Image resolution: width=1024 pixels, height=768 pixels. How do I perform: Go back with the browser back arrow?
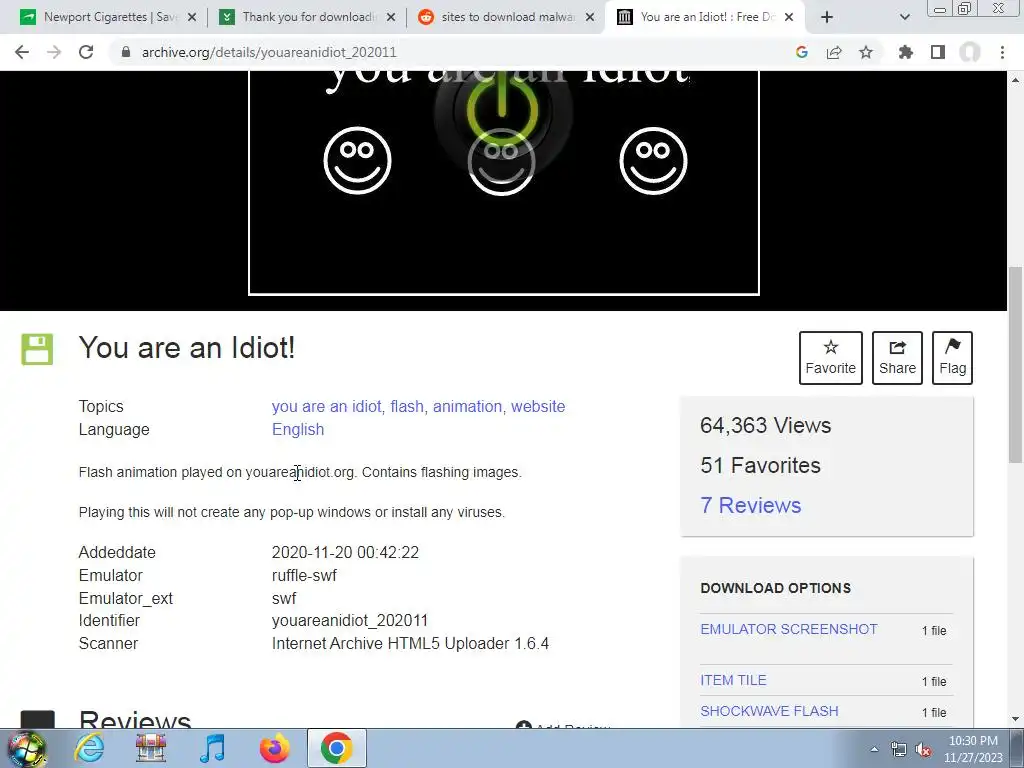pyautogui.click(x=22, y=52)
